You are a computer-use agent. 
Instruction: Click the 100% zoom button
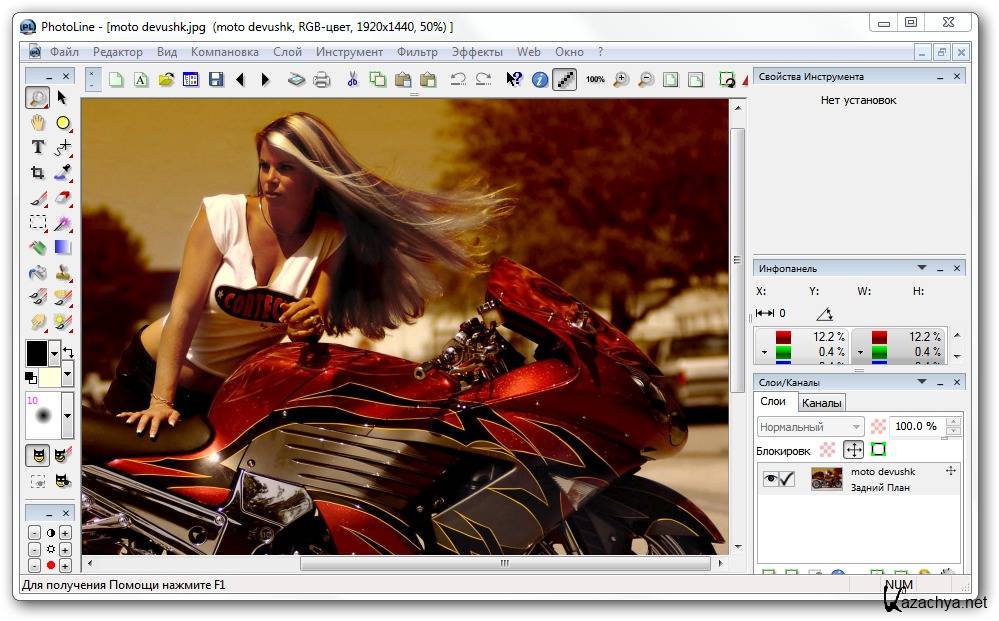coord(595,80)
